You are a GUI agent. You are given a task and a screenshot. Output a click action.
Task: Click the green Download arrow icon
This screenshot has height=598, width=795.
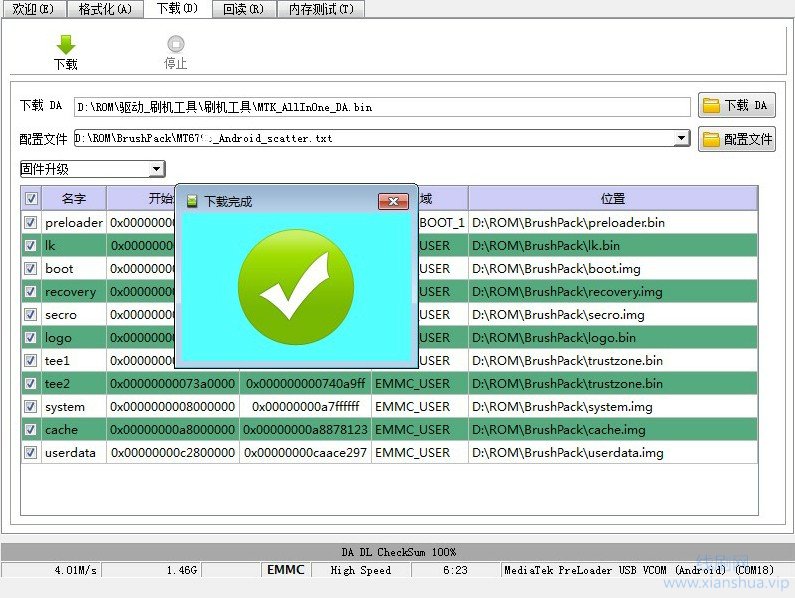tap(66, 45)
